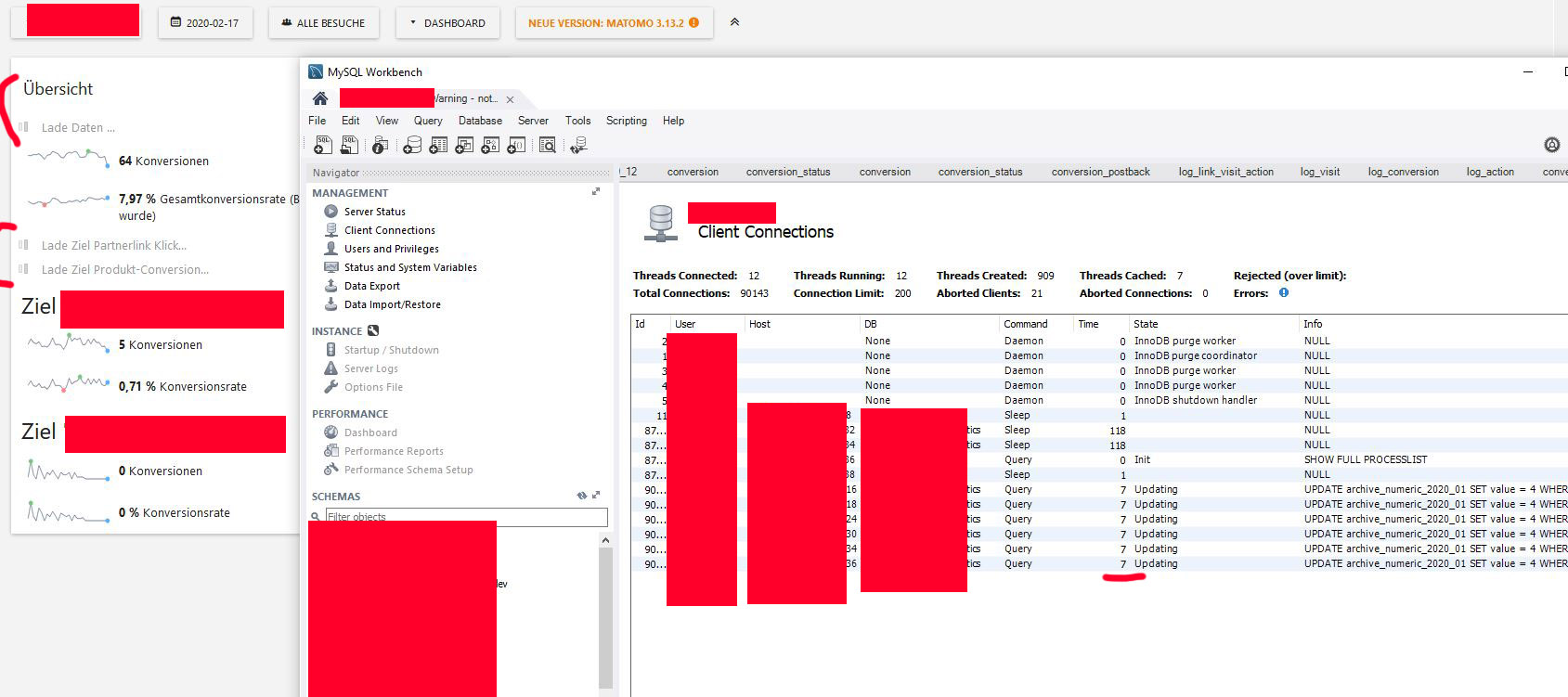Viewport: 1568px width, 697px height.
Task: Open the Tools menu
Action: (x=578, y=121)
